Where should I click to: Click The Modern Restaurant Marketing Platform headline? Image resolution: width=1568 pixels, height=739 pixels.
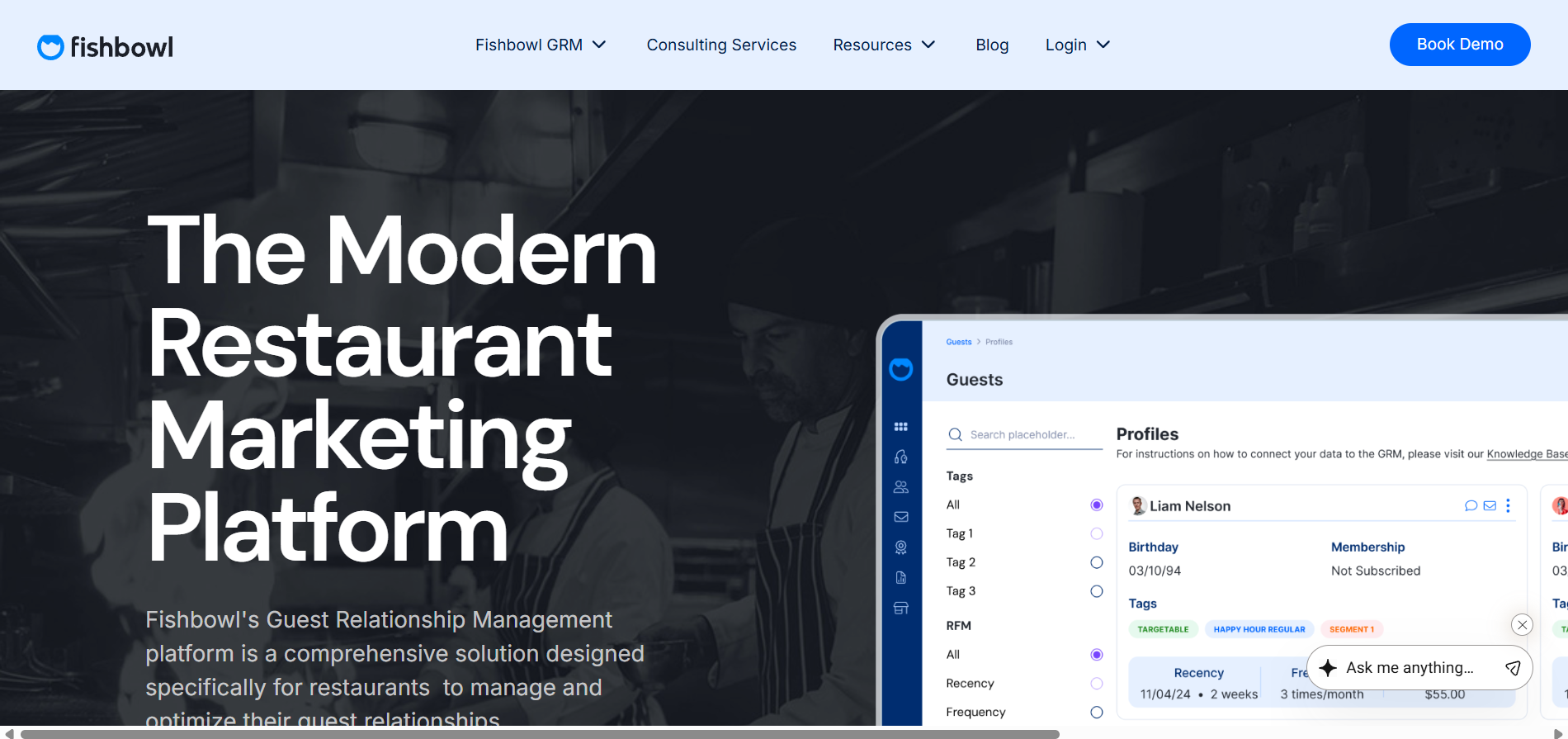tap(402, 388)
